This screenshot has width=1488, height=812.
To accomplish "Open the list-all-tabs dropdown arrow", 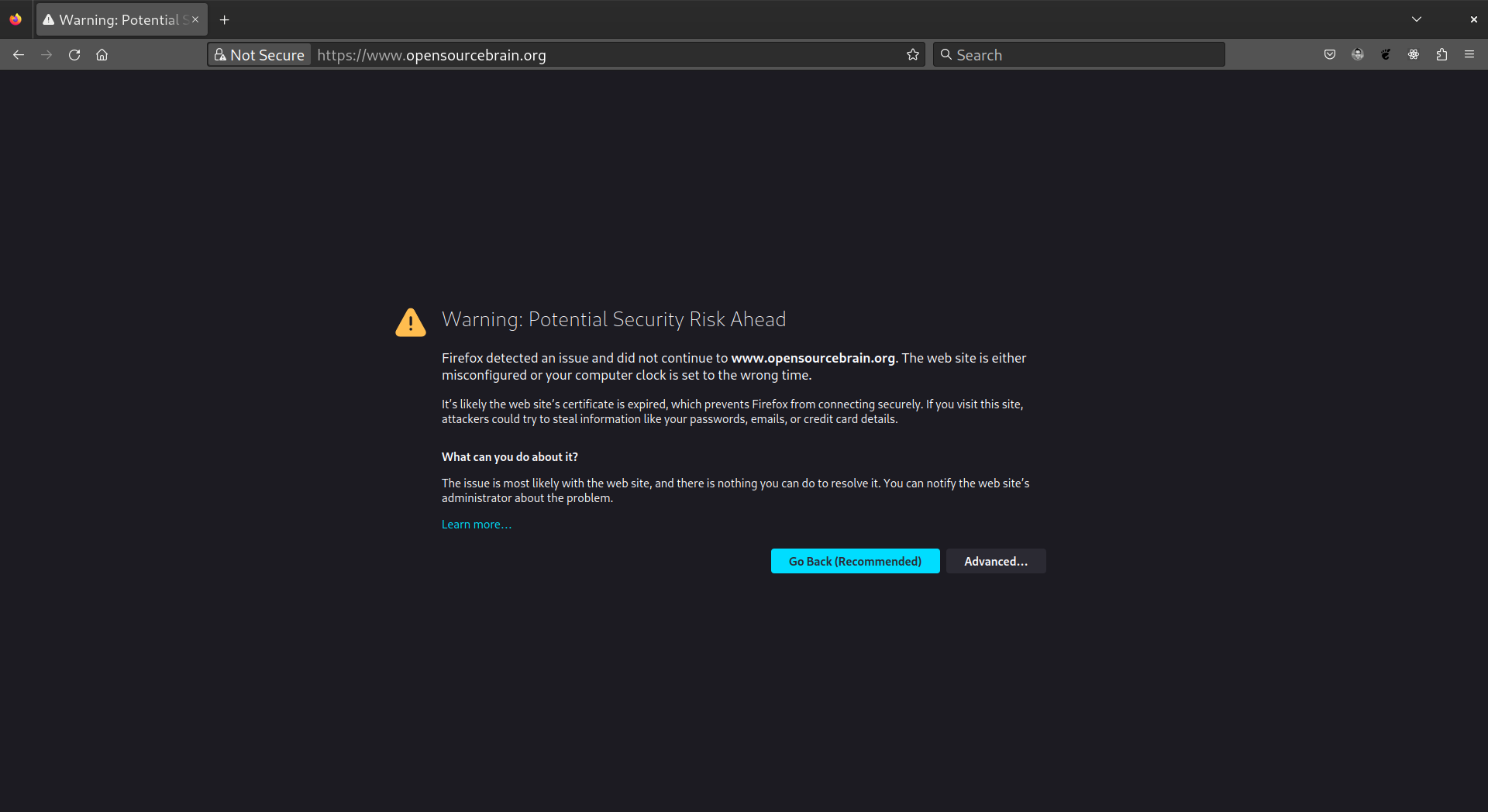I will pyautogui.click(x=1416, y=19).
